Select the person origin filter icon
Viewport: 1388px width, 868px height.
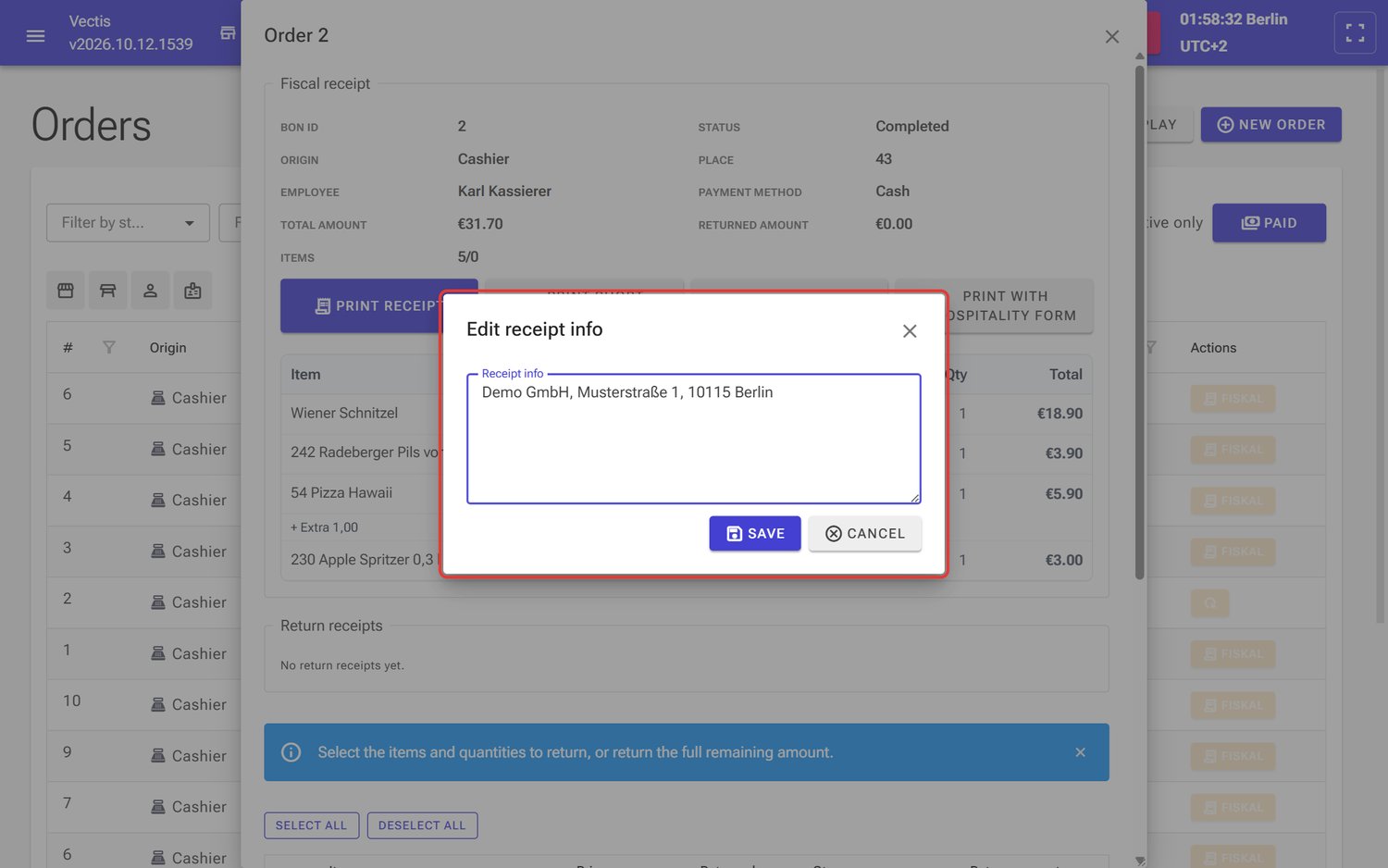tap(150, 291)
